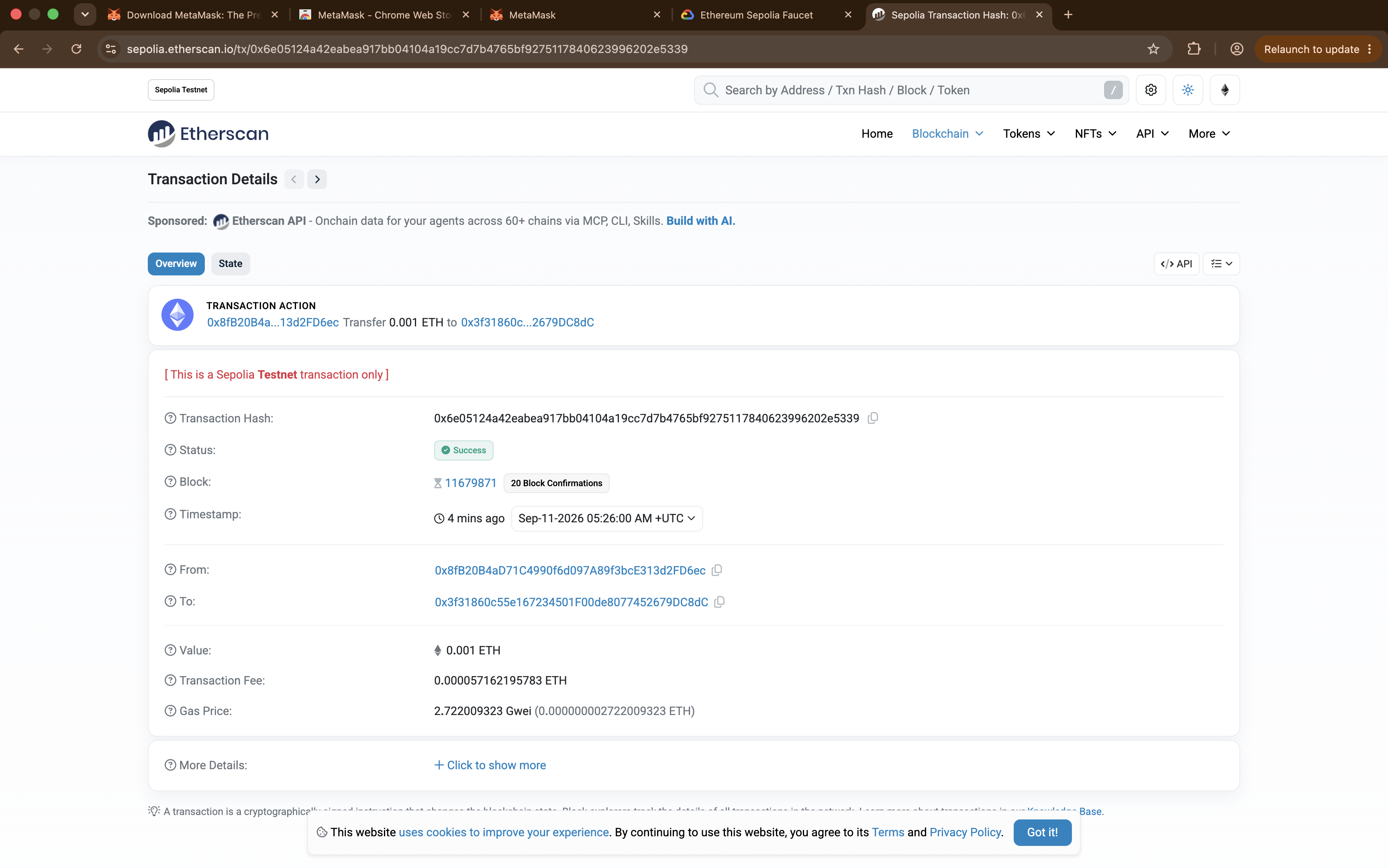Open site settings gear icon
The width and height of the screenshot is (1388, 868).
(x=1151, y=90)
